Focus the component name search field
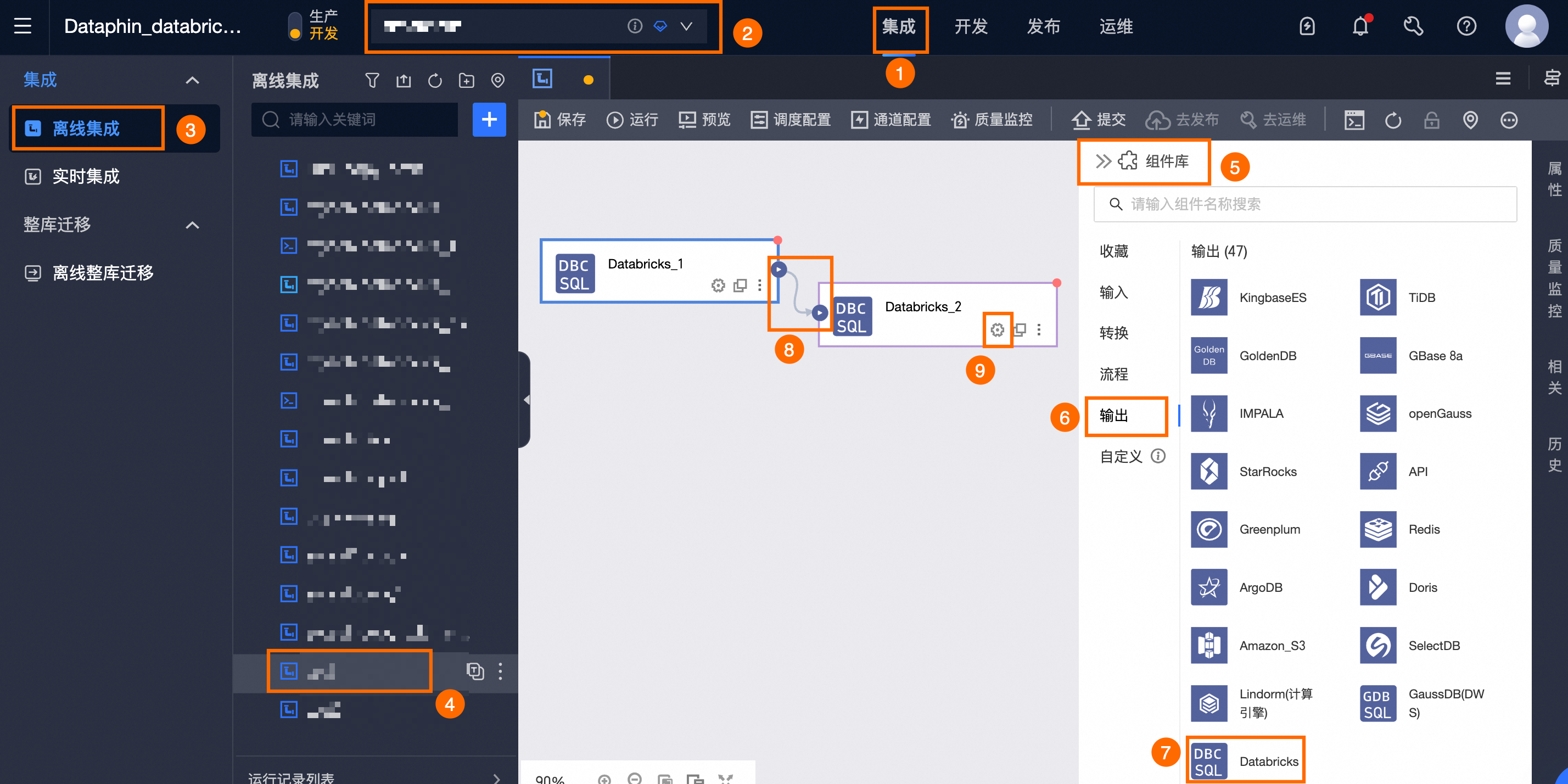The image size is (1568, 784). tap(1305, 204)
